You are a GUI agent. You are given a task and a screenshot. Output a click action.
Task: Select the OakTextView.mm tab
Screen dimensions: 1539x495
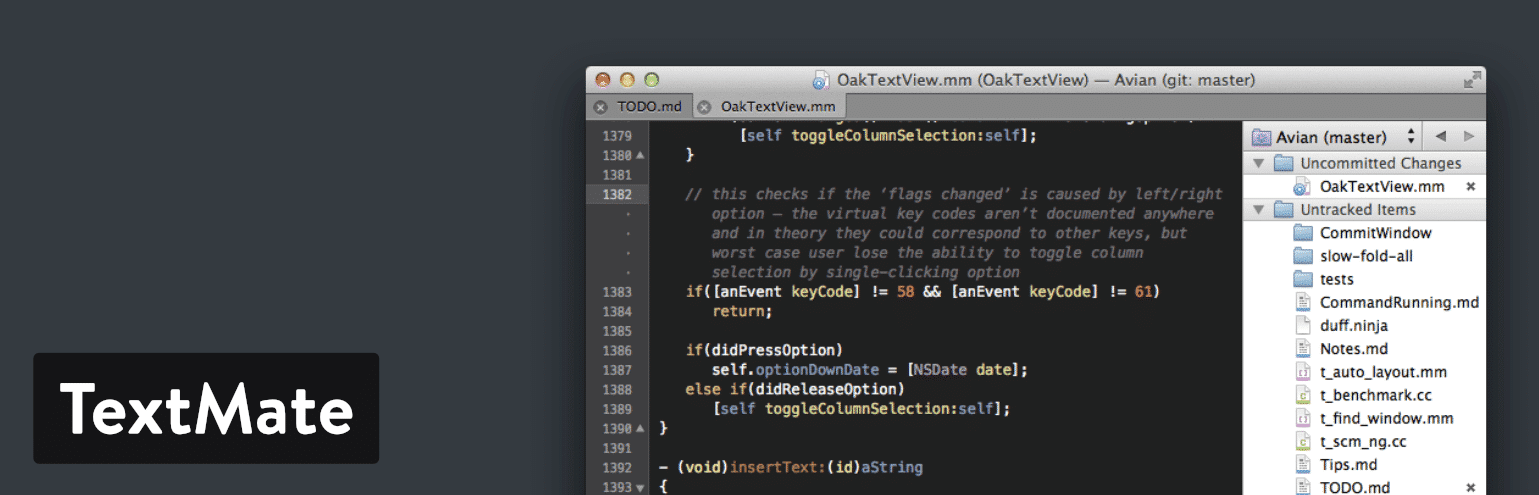[777, 106]
